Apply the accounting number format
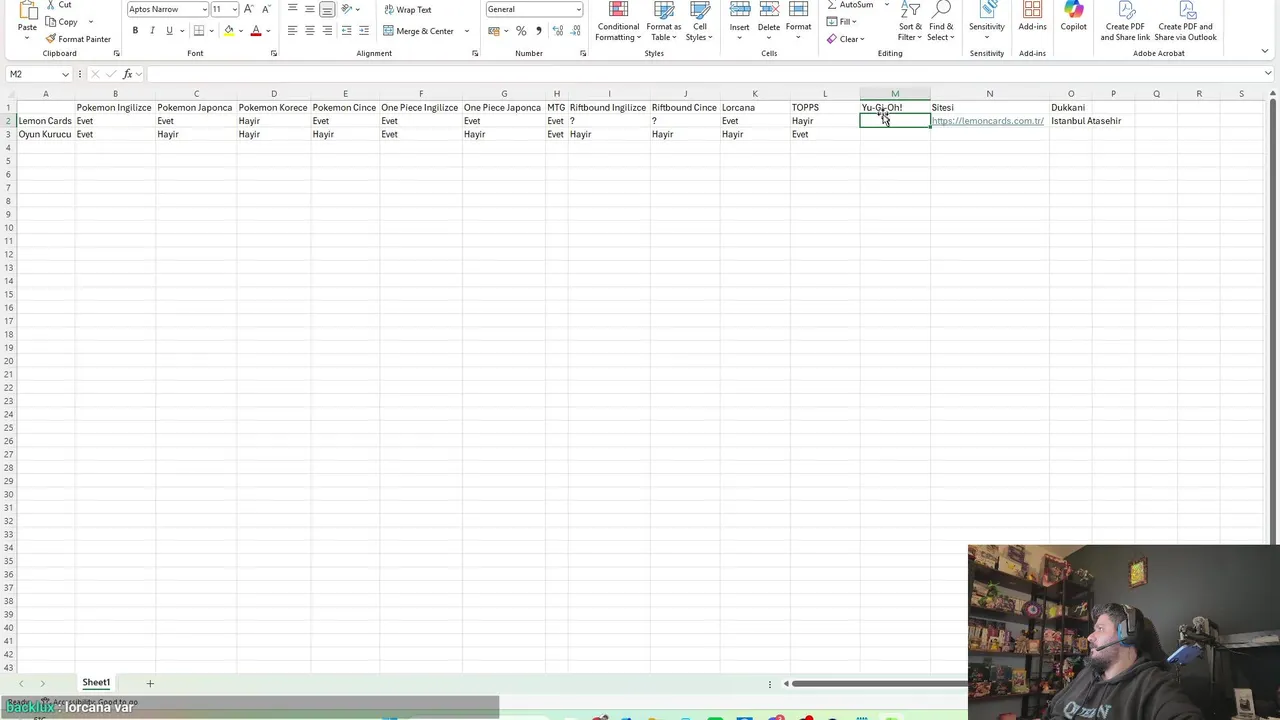Screen dimensions: 1280x720 point(494,31)
